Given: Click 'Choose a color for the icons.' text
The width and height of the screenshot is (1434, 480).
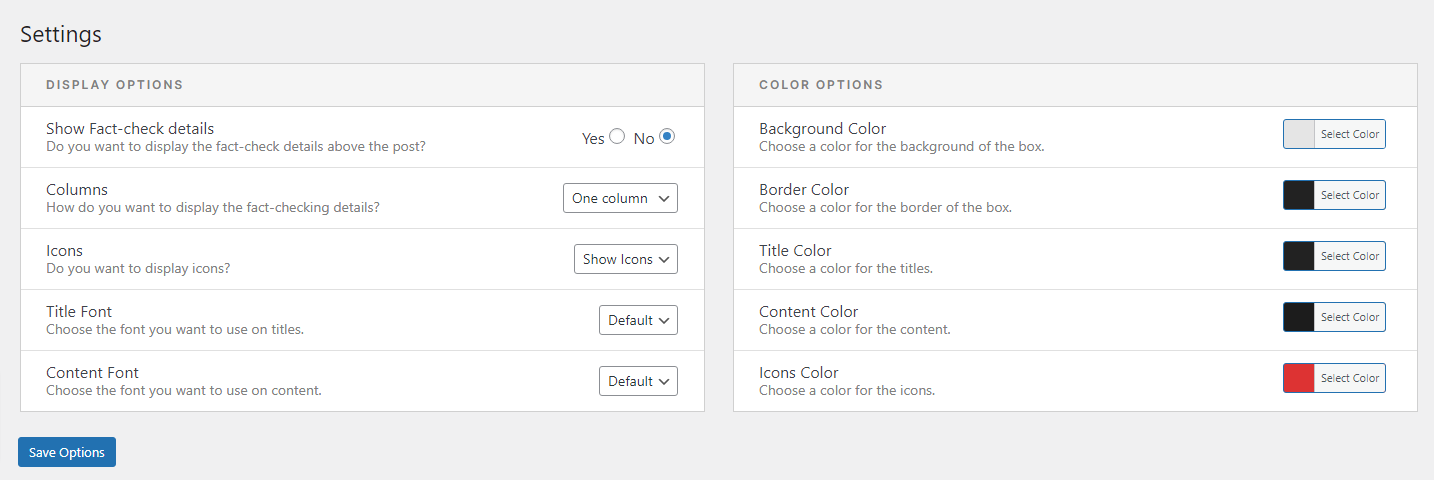Looking at the screenshot, I should coord(847,391).
